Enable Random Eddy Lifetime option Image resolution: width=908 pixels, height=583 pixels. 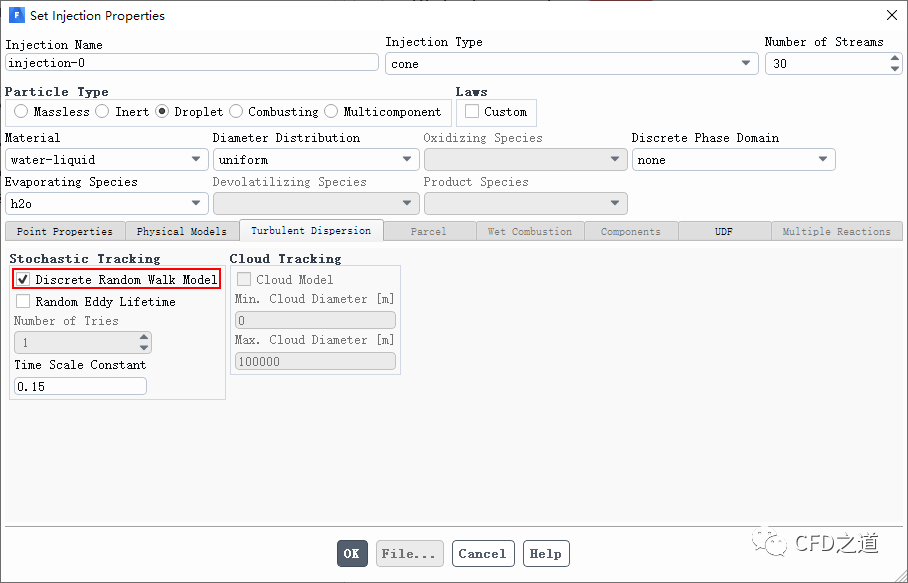[23, 301]
